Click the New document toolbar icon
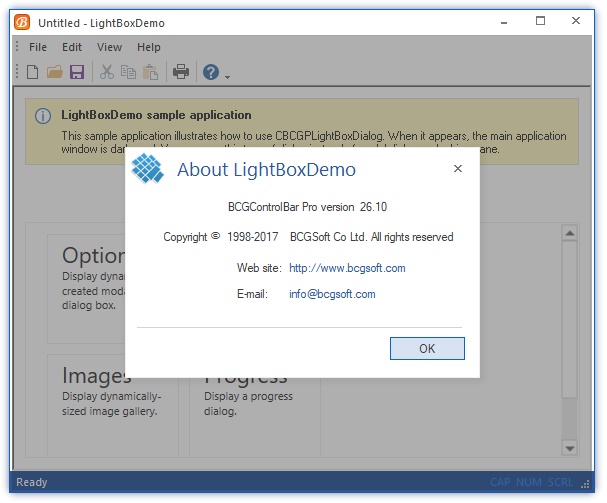Screen dimensions: 607x503 click(33, 72)
